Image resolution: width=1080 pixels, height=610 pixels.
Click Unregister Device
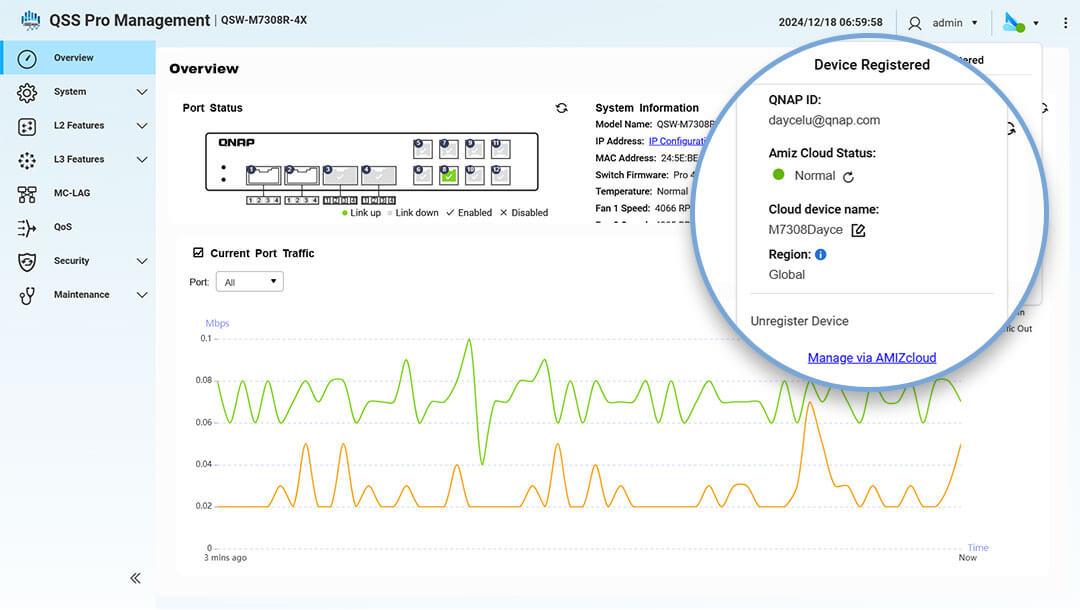pos(799,321)
